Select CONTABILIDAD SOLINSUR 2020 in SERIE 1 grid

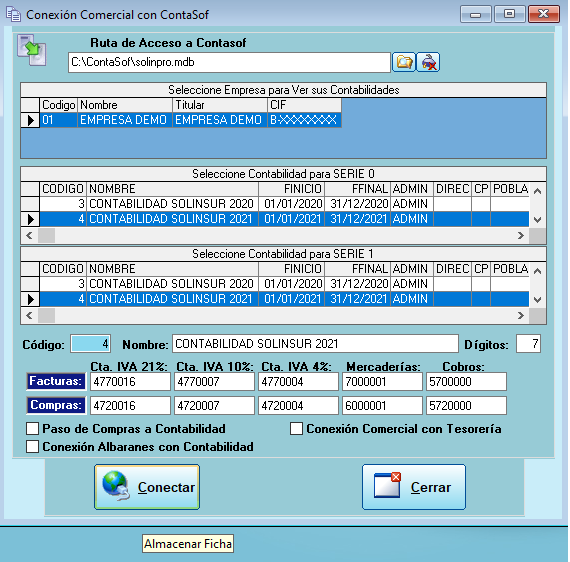(172, 284)
